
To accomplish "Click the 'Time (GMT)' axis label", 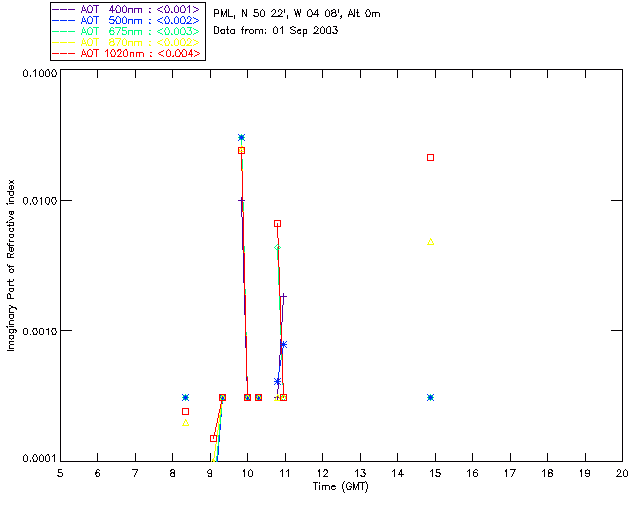I will [341, 487].
